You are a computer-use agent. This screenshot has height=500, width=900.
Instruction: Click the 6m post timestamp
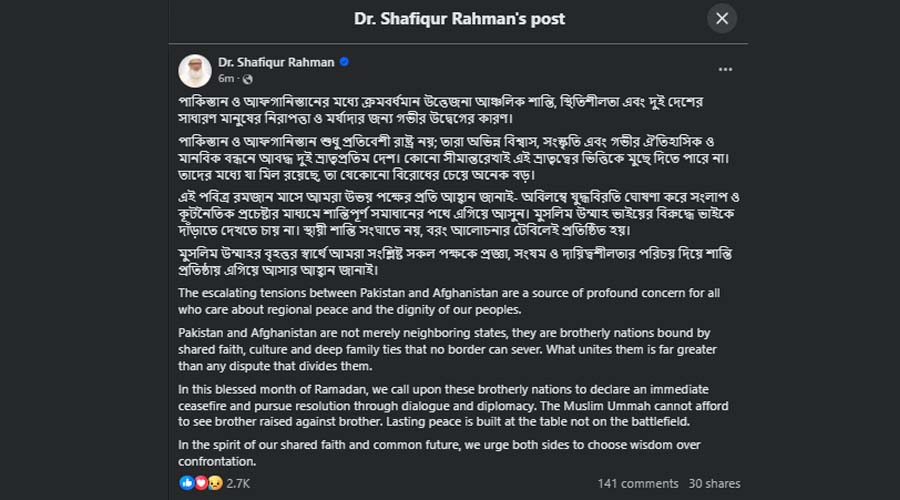226,78
